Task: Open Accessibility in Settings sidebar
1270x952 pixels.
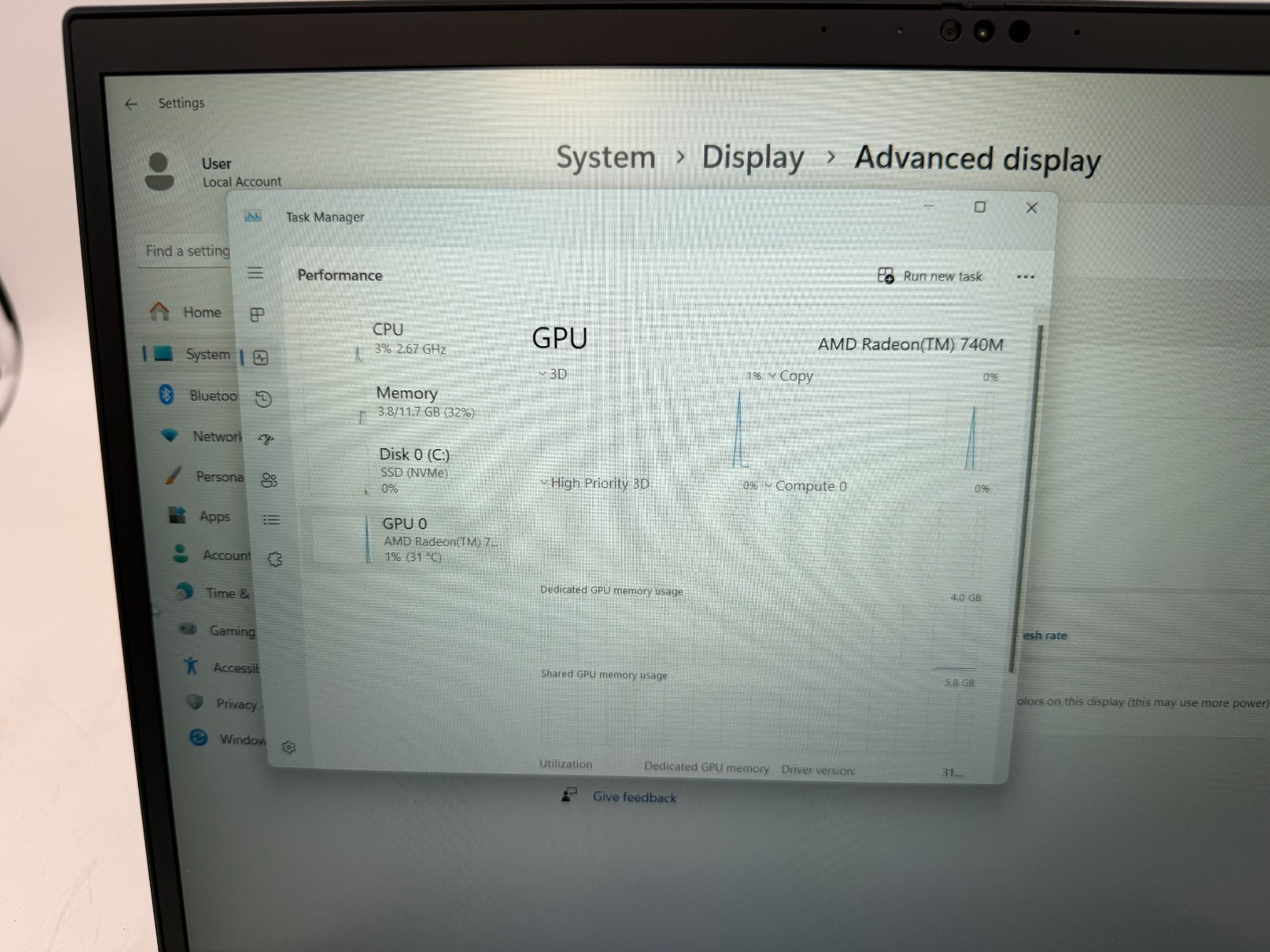Action: 221,667
